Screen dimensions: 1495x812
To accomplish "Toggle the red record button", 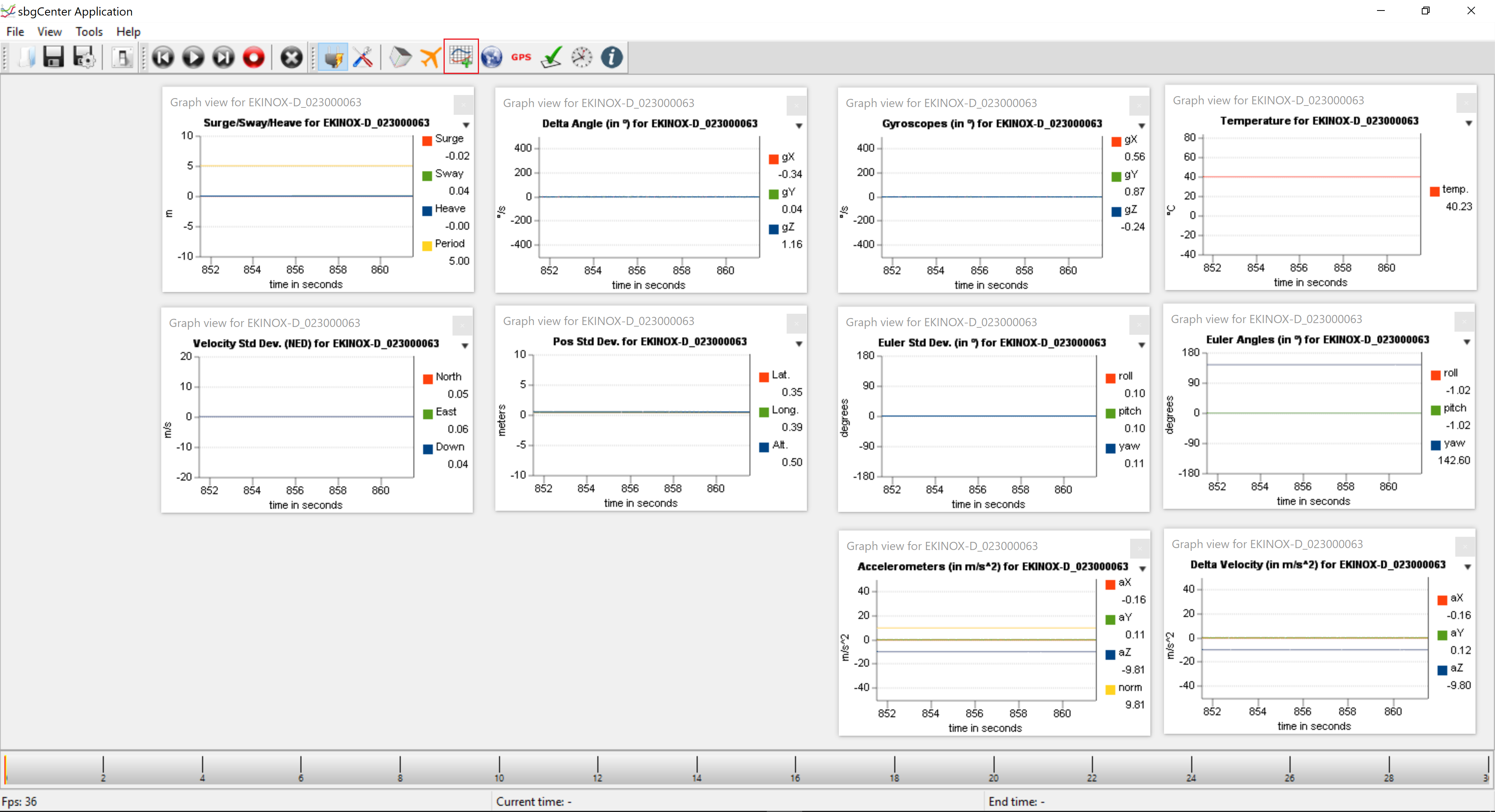I will [x=254, y=57].
